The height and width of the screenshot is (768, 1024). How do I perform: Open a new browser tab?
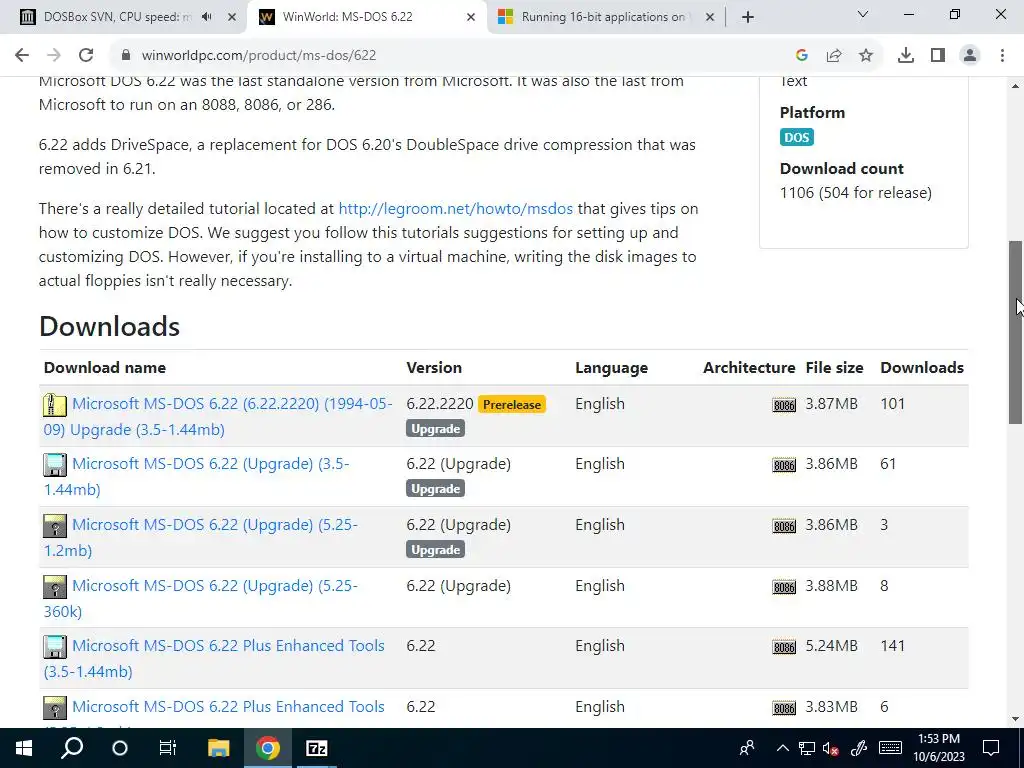click(748, 17)
